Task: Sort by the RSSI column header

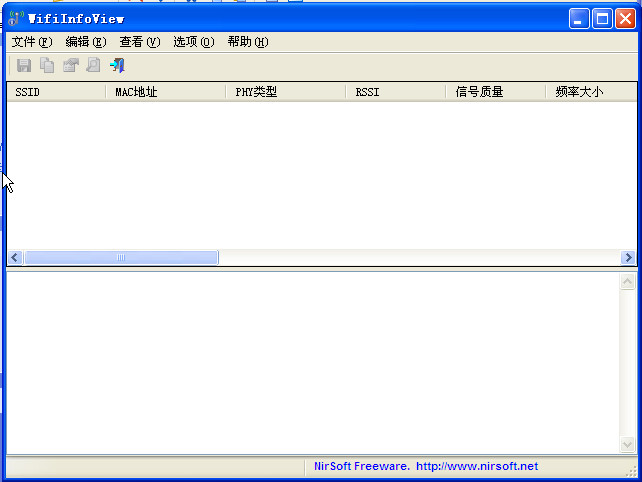Action: pyautogui.click(x=396, y=92)
